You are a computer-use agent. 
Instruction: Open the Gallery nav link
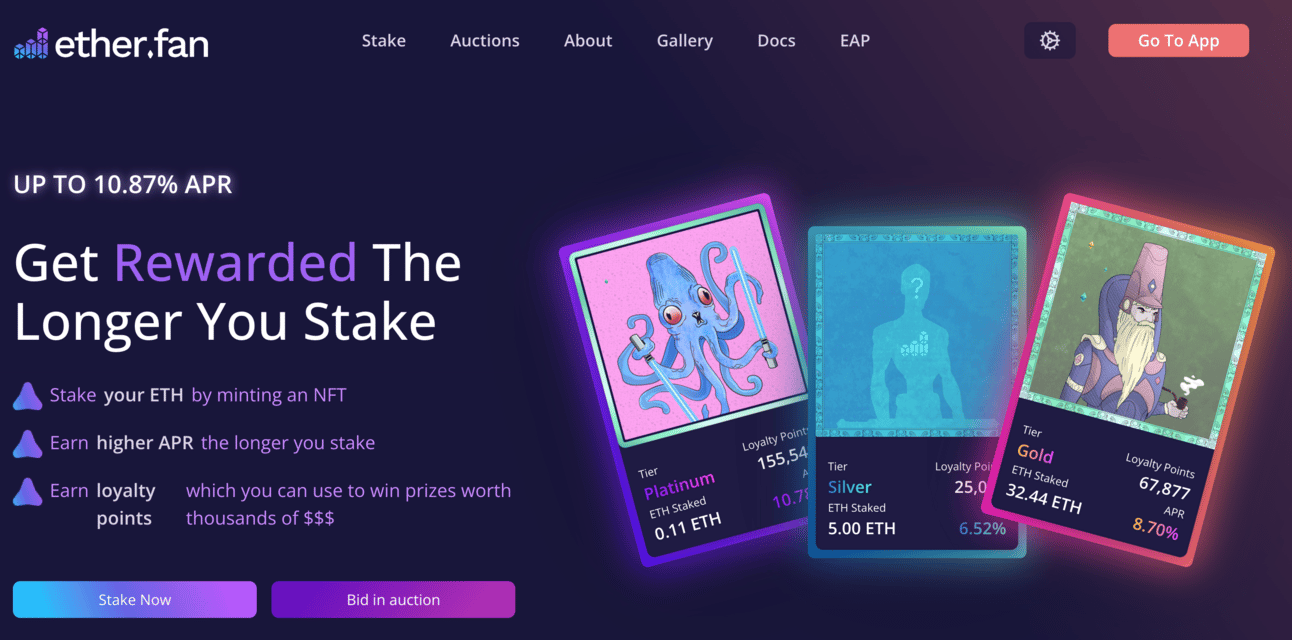point(685,41)
